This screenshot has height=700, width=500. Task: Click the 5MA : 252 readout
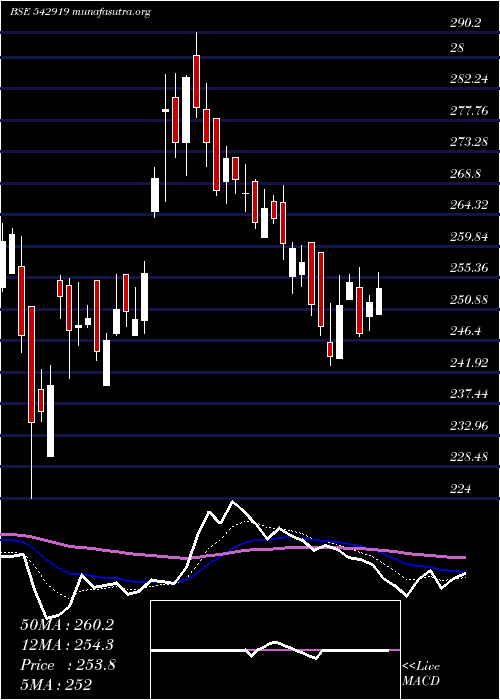point(57,685)
